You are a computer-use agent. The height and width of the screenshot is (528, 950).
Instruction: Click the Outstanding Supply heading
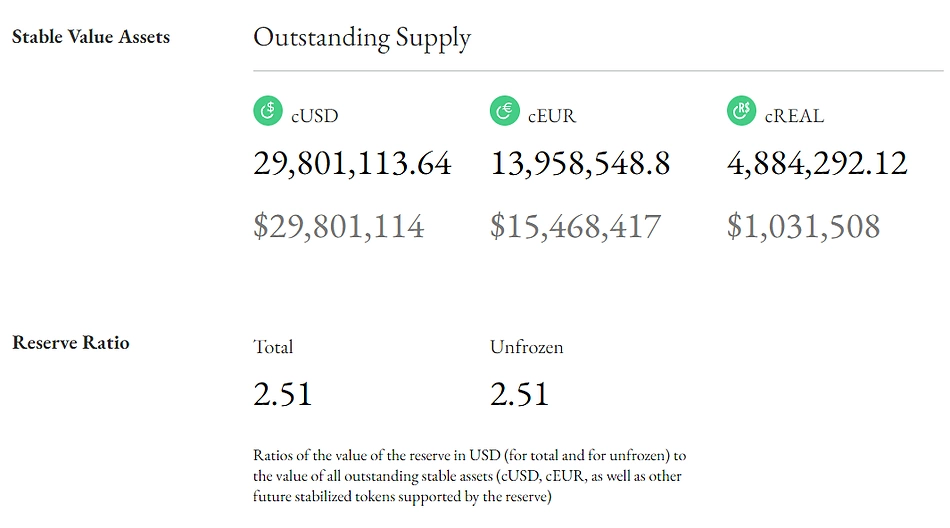(x=362, y=38)
